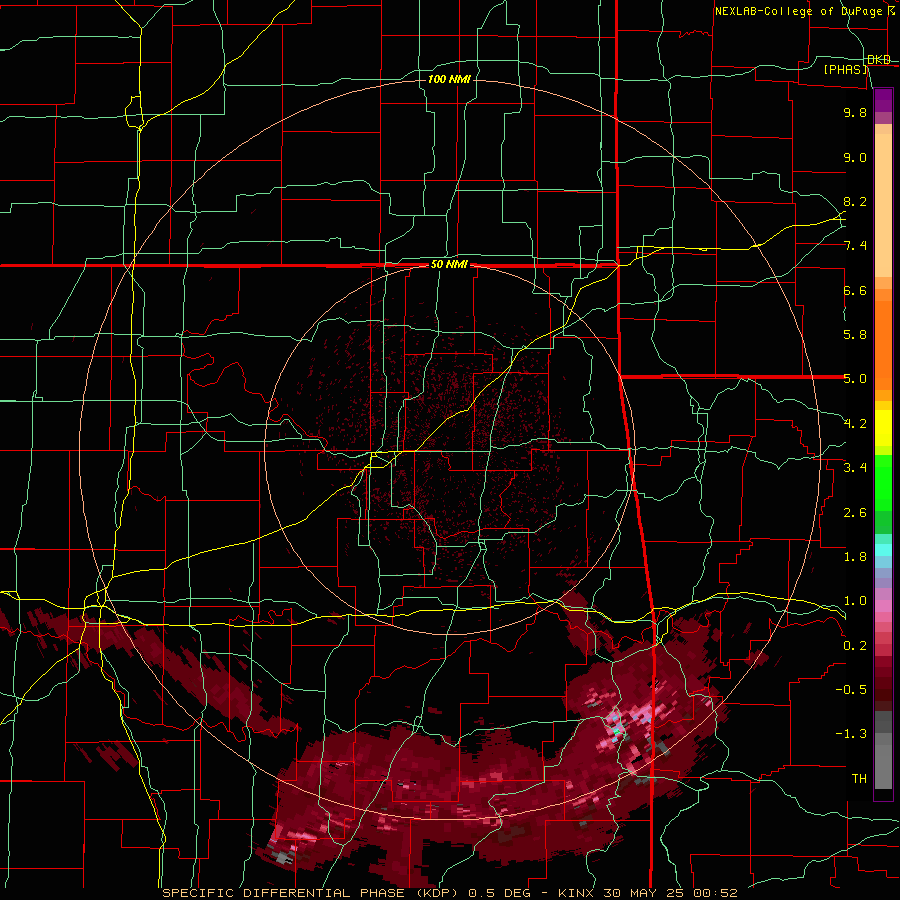
Task: Click the cyan legend band near 1.8
Action: (x=883, y=550)
